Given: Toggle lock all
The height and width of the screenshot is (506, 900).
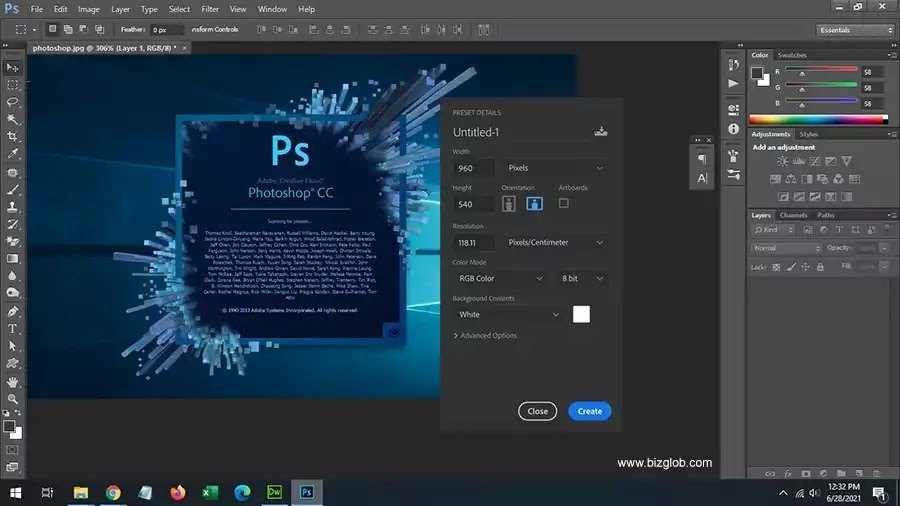Looking at the screenshot, I should [820, 267].
